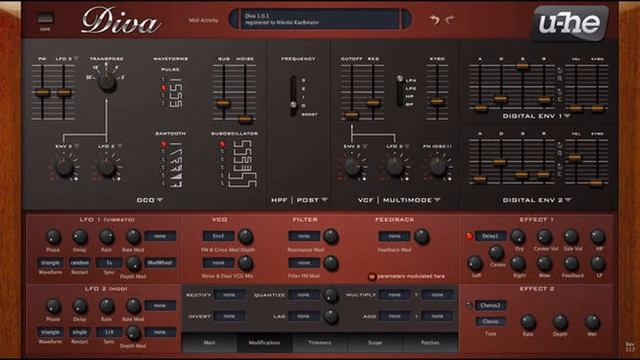Screen dimensions: 640x360
Task: Open LFO 1 Restart random selector
Action: tap(80, 262)
